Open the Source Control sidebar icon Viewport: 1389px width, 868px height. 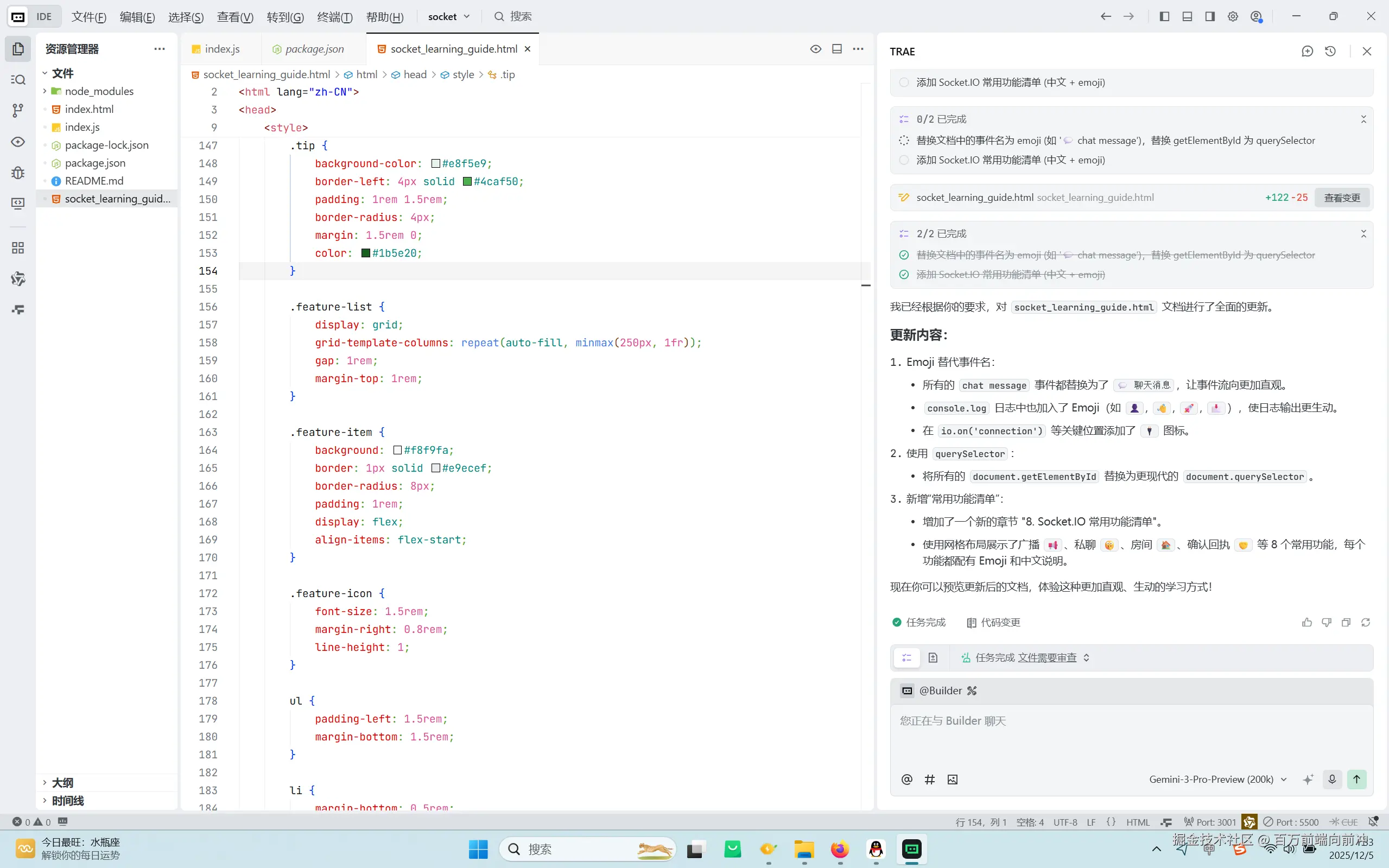[18, 110]
